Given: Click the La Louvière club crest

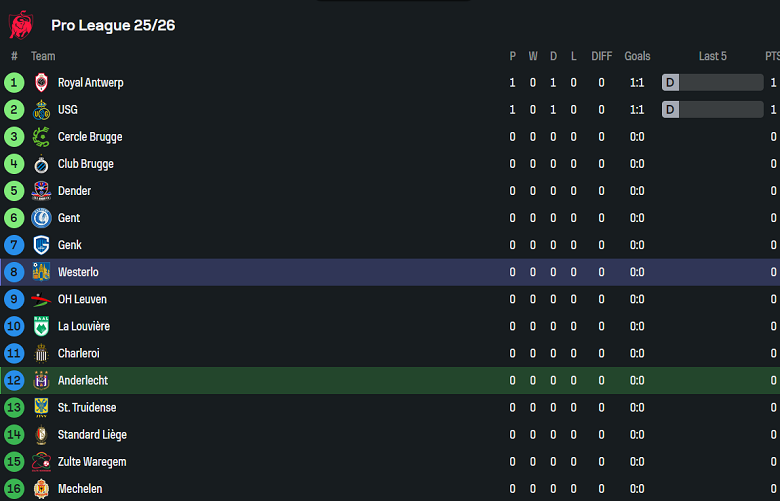Looking at the screenshot, I should tap(41, 326).
